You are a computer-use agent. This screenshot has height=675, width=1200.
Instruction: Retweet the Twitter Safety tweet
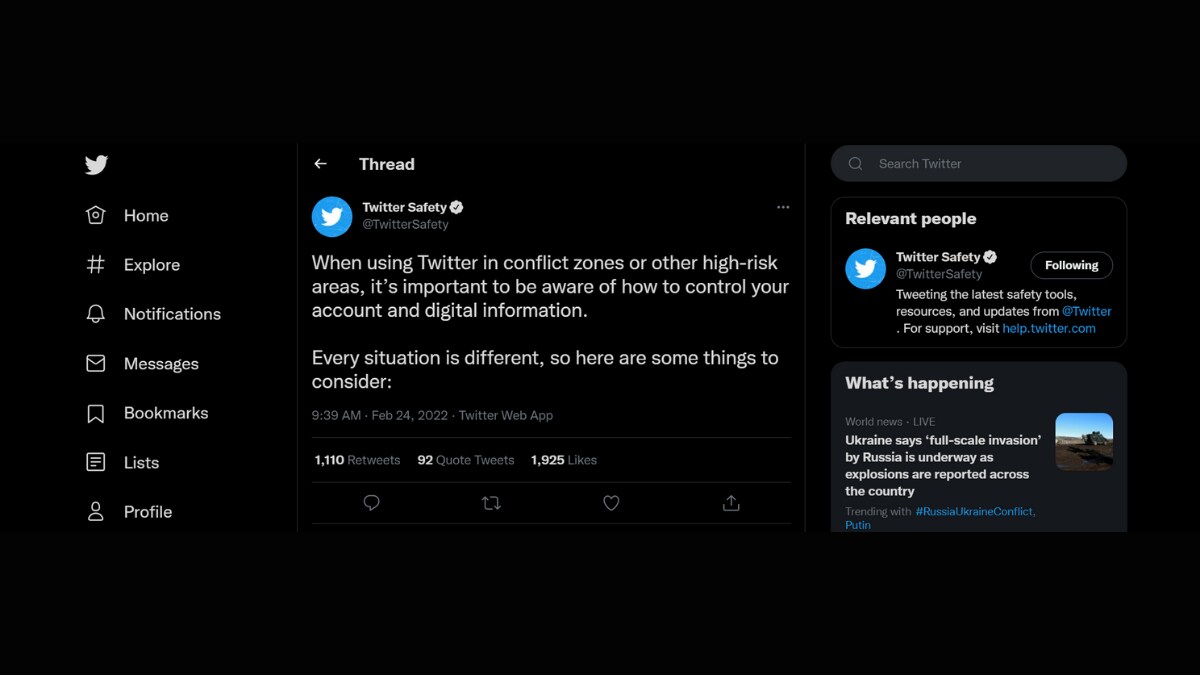[491, 503]
